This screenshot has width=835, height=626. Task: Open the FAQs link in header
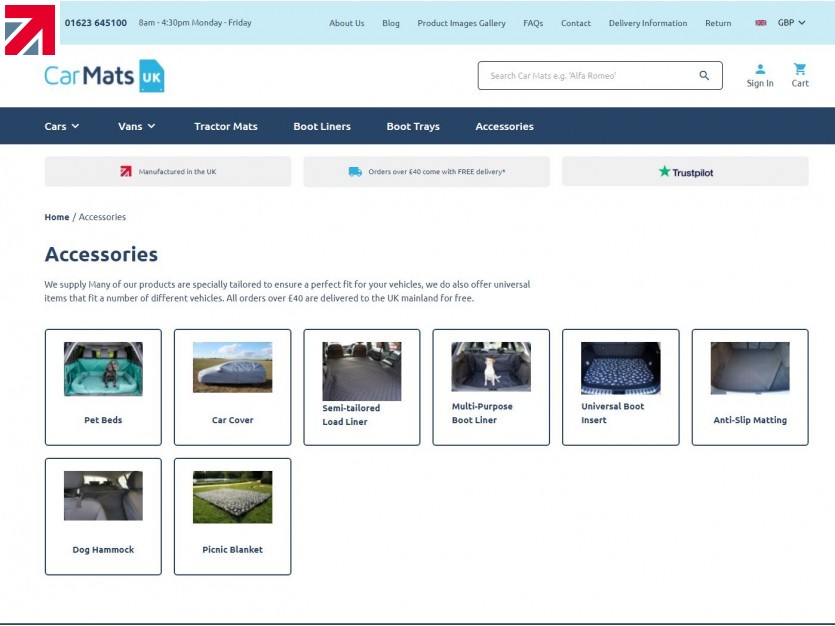click(x=533, y=23)
